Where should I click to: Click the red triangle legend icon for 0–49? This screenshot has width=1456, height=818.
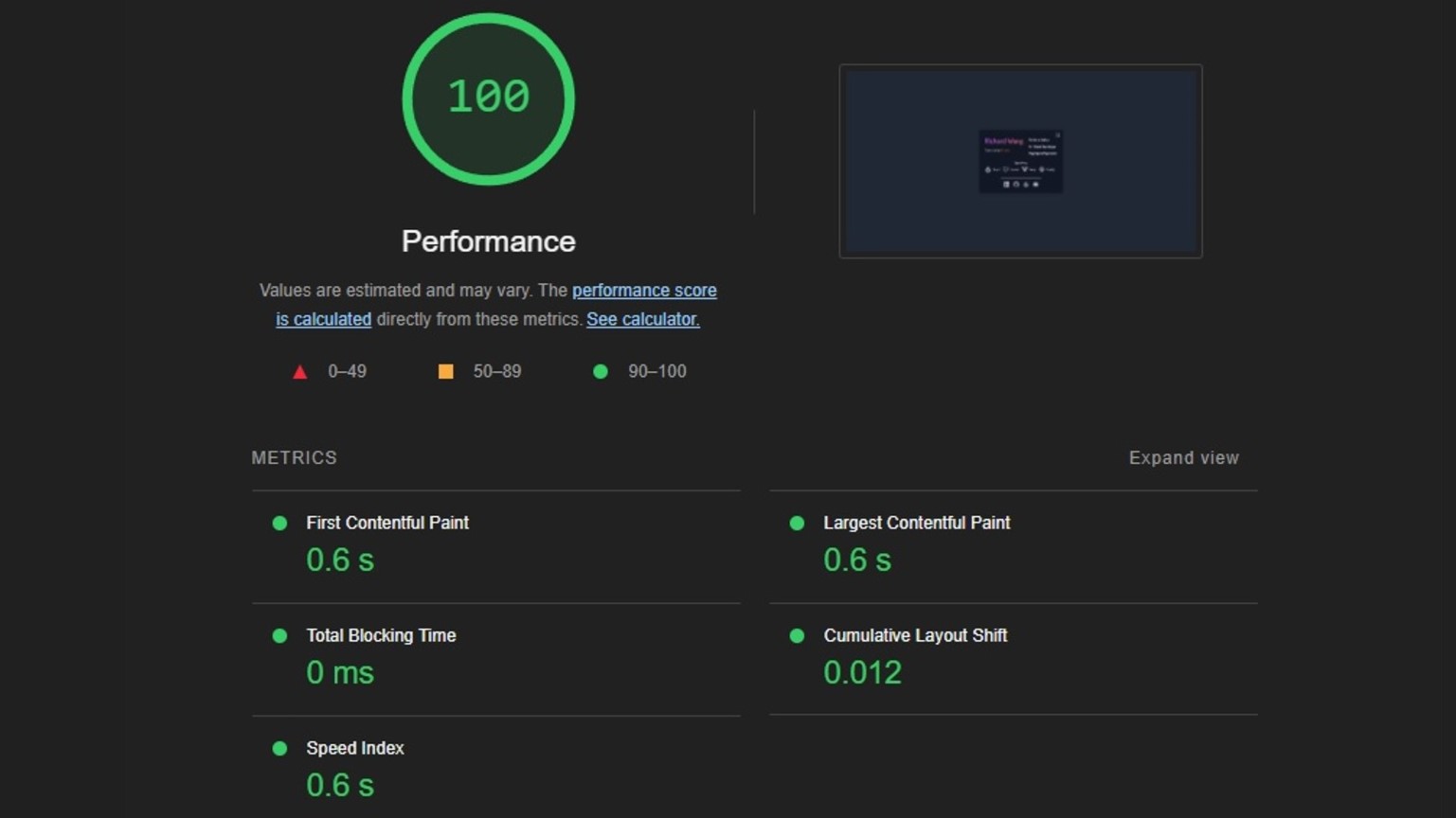[299, 372]
